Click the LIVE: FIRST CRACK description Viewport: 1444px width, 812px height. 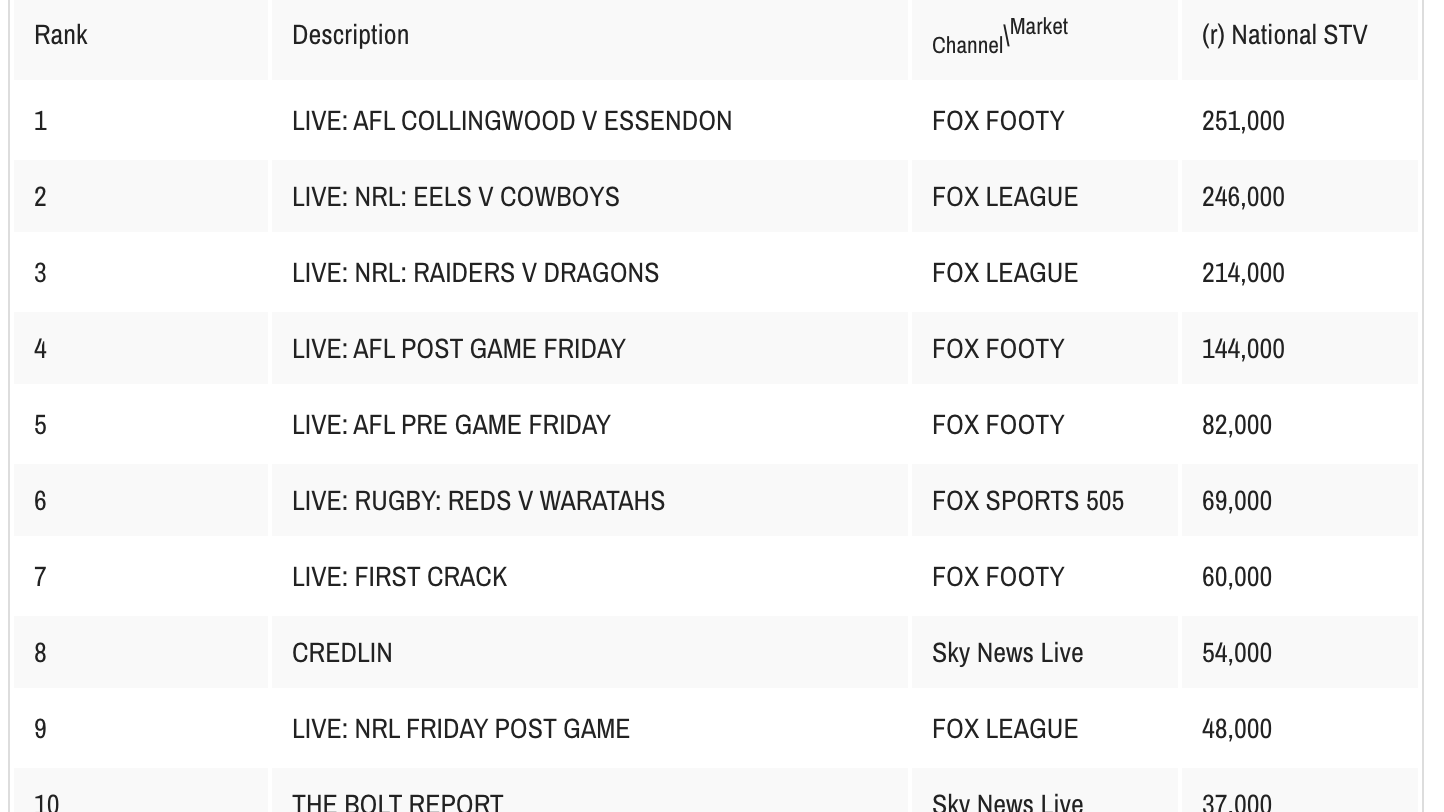(400, 577)
